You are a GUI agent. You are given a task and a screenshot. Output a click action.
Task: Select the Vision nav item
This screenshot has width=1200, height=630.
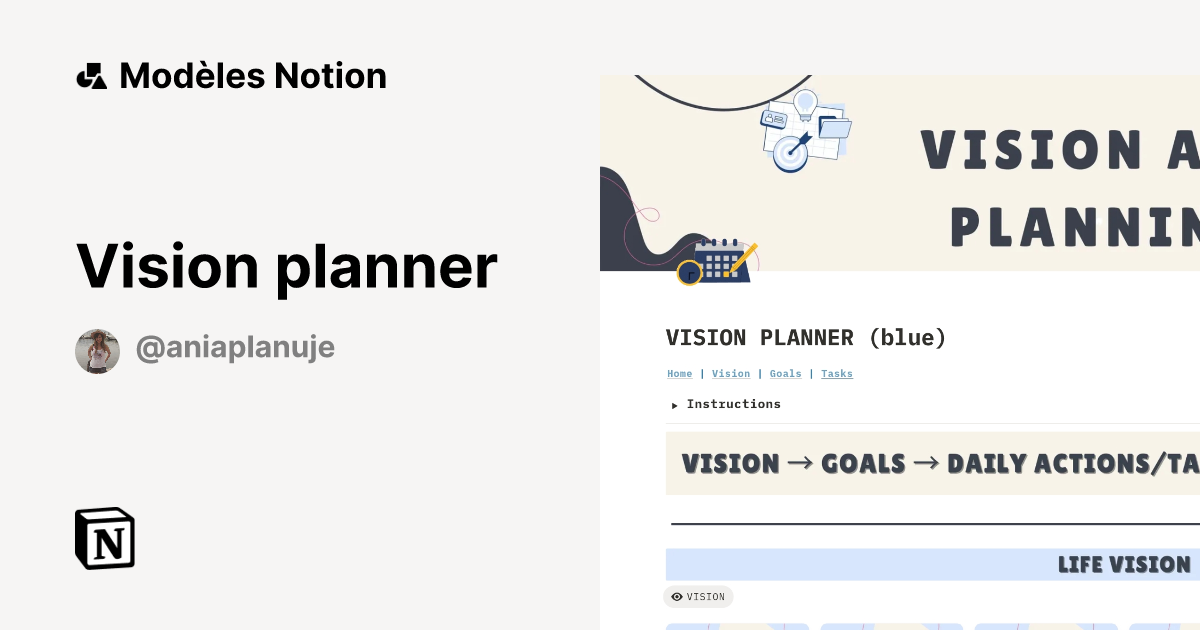(731, 373)
